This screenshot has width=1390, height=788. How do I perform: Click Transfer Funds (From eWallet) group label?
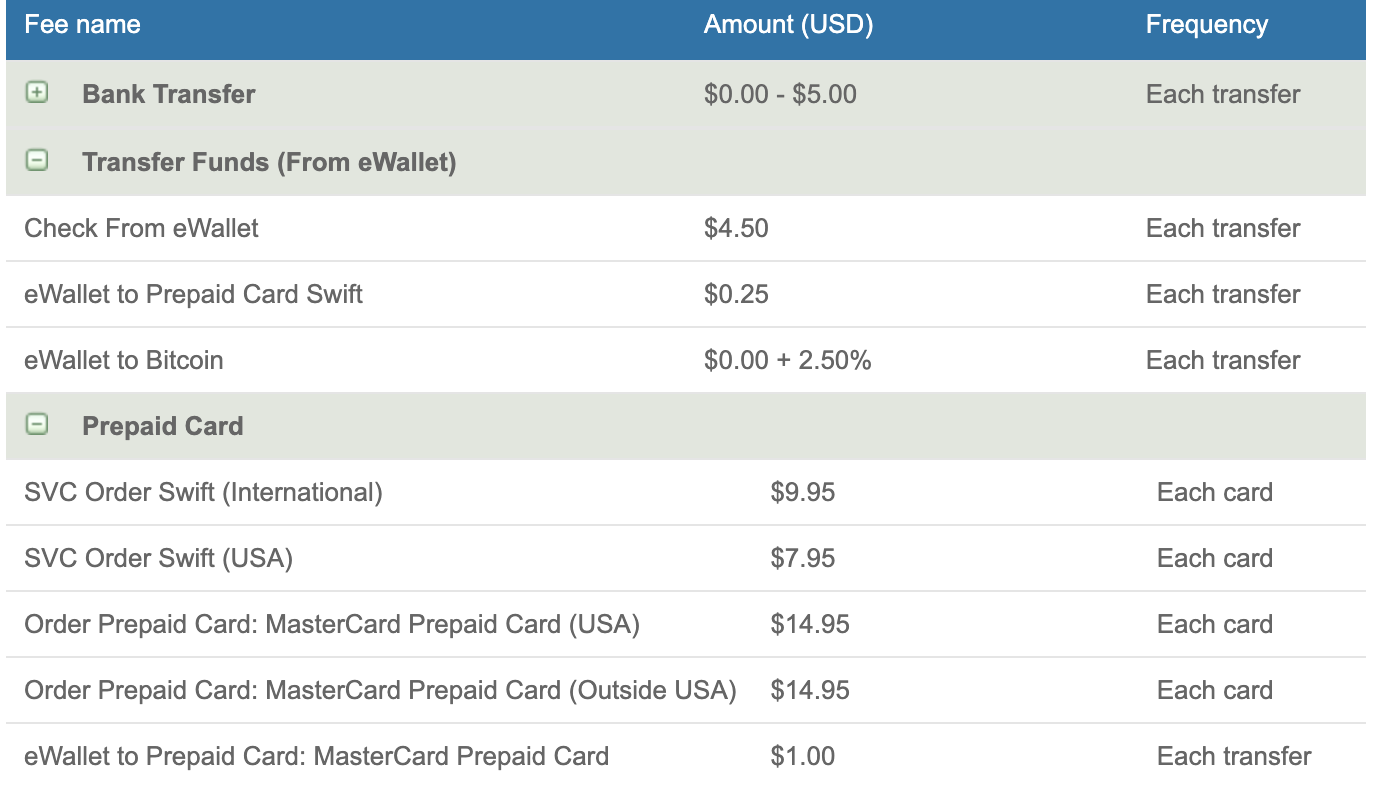(x=269, y=162)
